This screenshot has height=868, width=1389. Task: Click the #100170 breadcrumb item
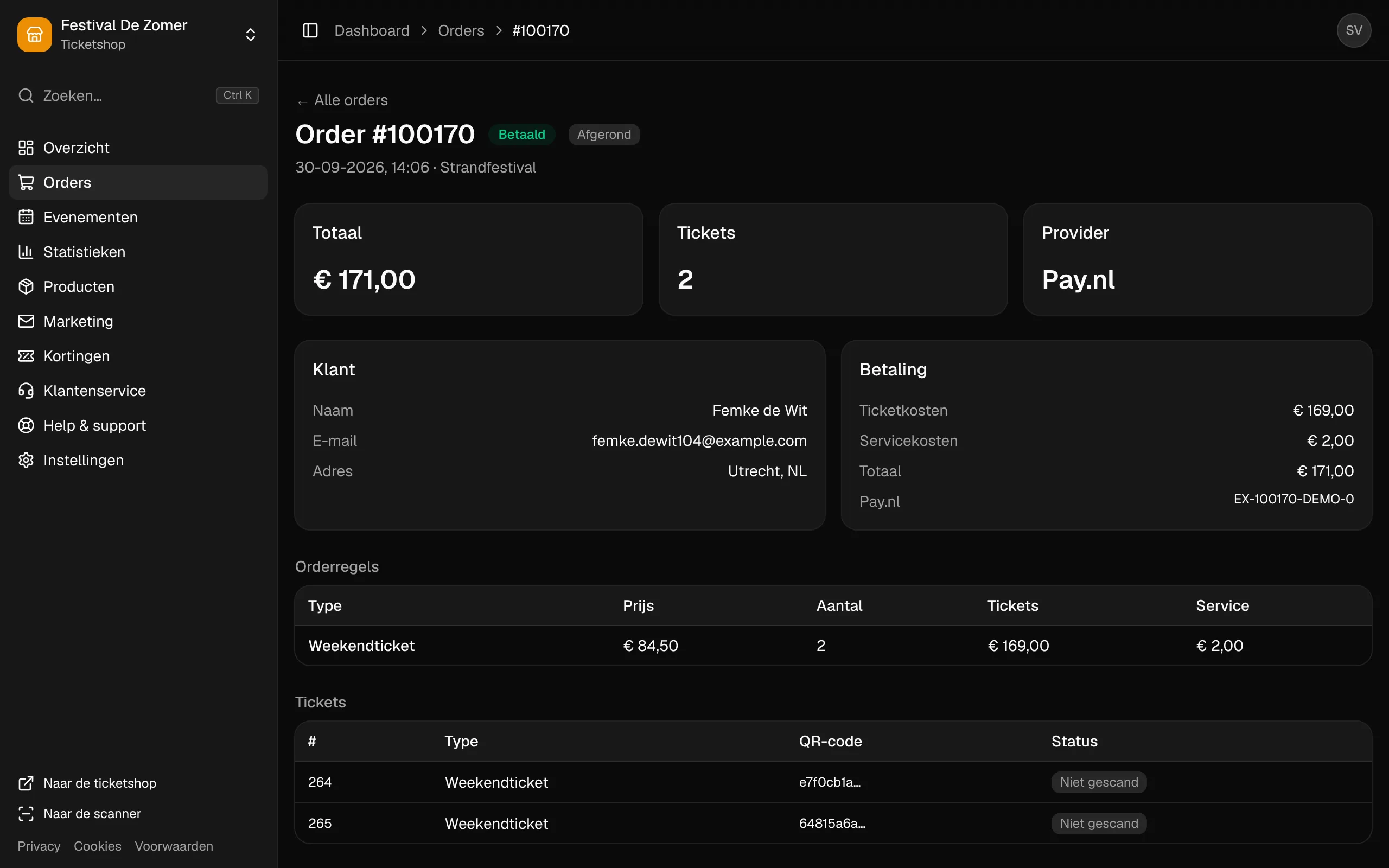click(x=540, y=30)
